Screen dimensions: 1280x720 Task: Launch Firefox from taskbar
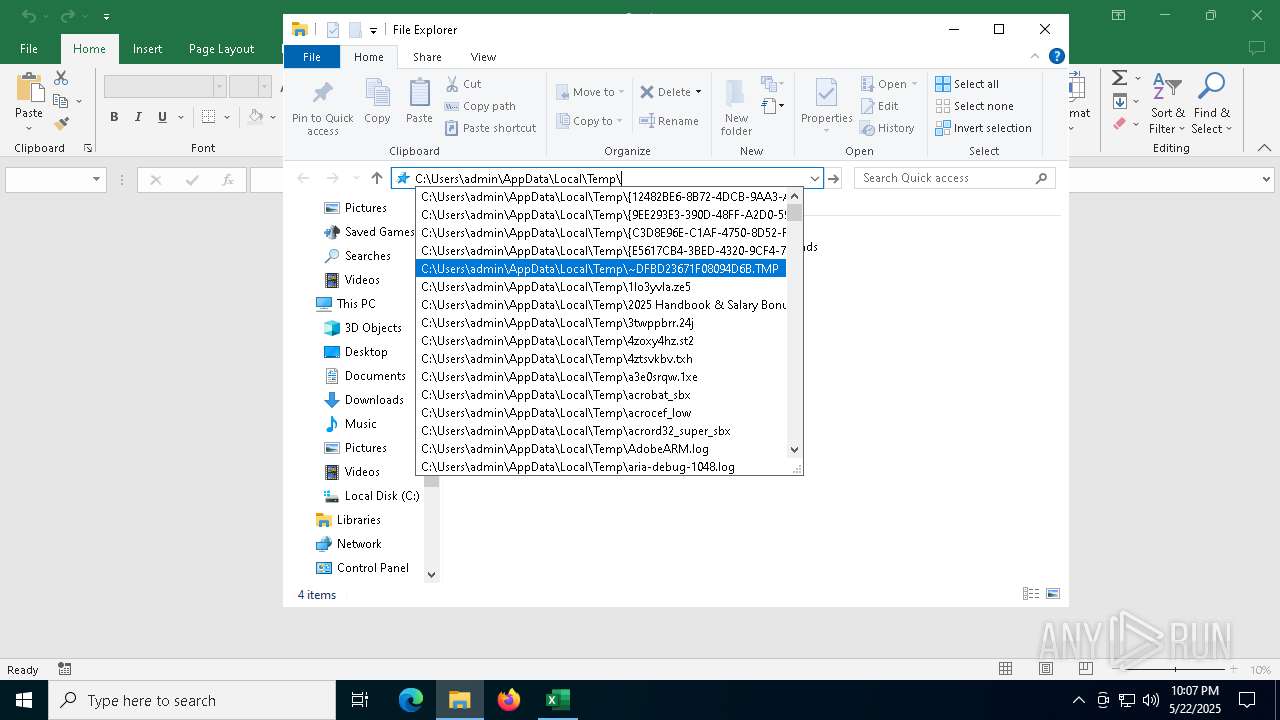pos(509,700)
